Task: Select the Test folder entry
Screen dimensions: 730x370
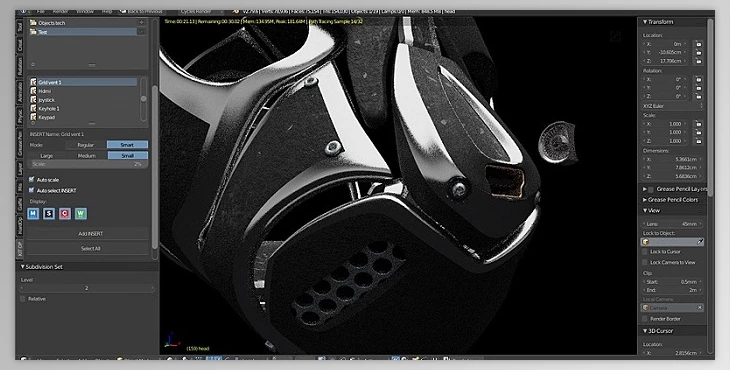Action: point(83,32)
